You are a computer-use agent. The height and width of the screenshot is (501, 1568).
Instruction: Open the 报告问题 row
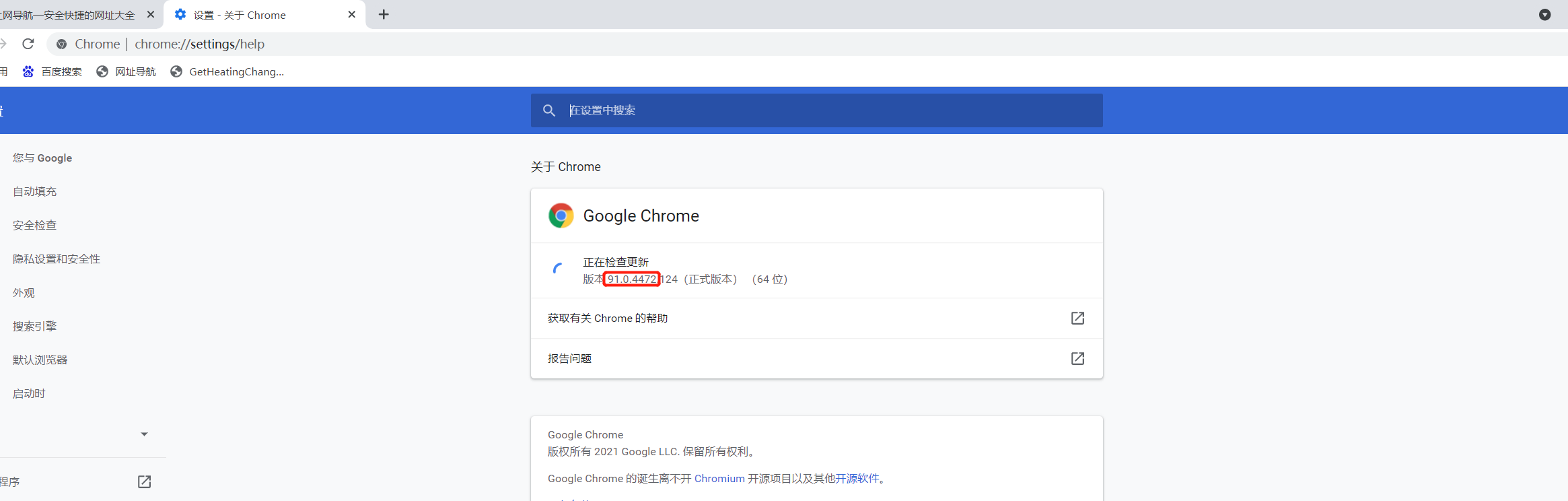coord(816,358)
